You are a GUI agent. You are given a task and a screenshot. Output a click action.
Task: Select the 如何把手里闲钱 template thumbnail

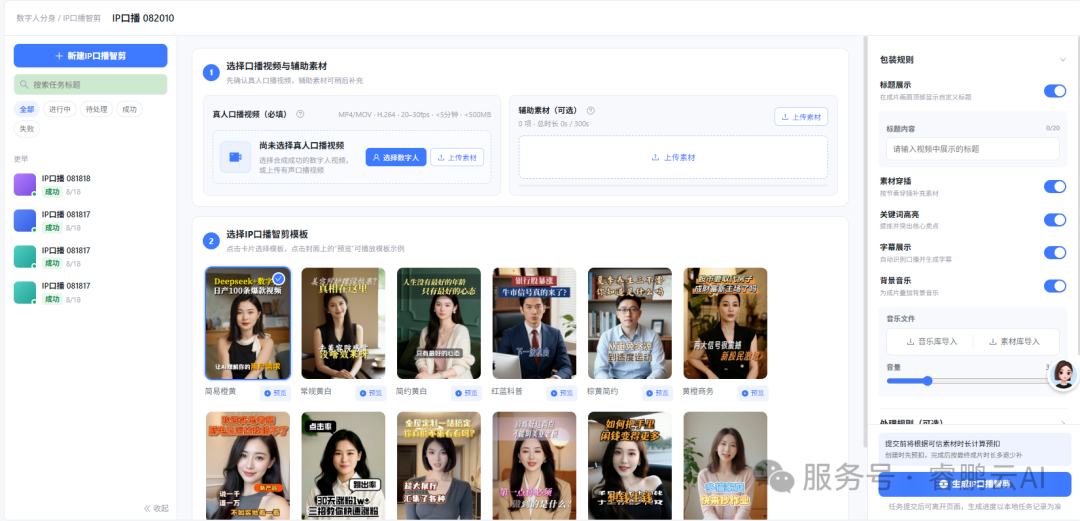(630, 466)
